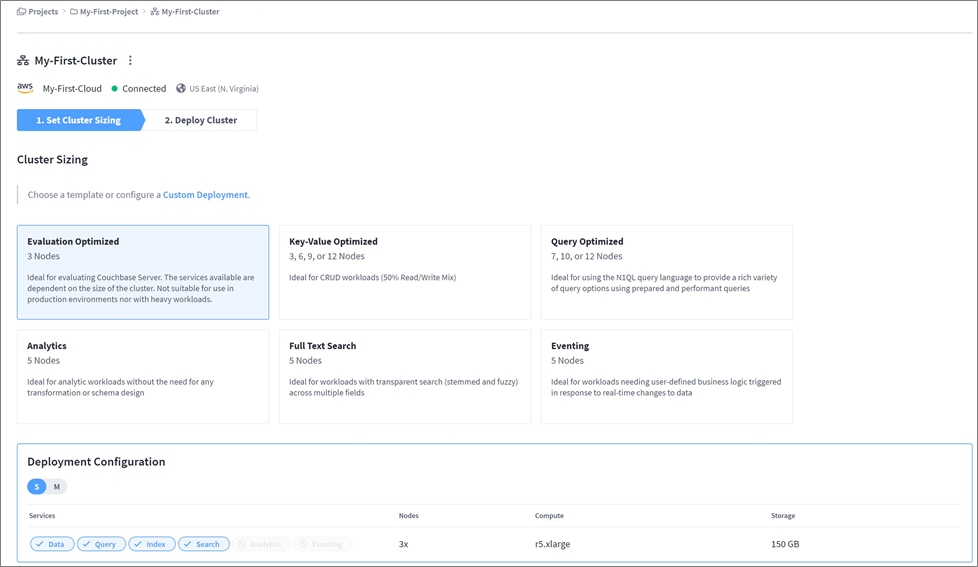Click the Cluster Sizing heading
Image resolution: width=978 pixels, height=567 pixels.
pos(52,160)
